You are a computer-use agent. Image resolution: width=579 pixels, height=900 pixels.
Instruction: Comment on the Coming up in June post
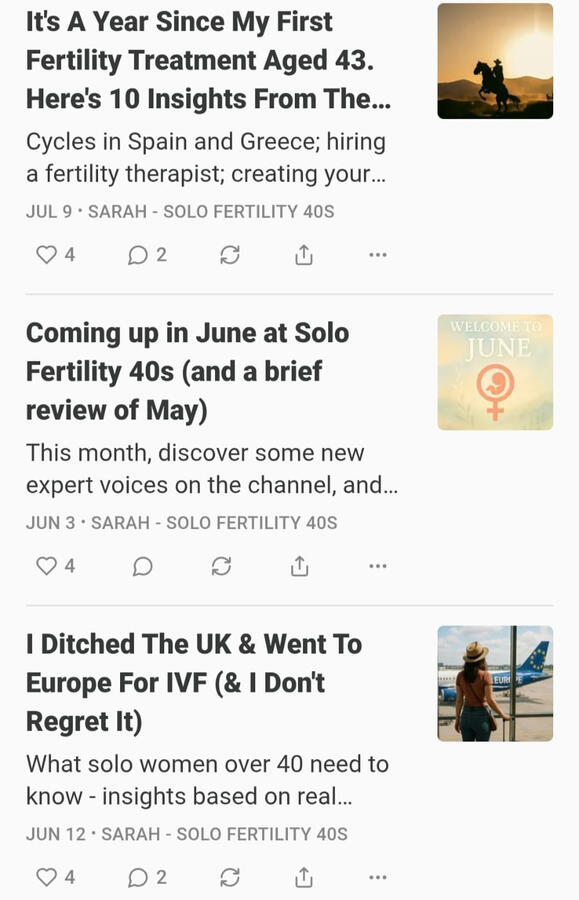(x=142, y=566)
